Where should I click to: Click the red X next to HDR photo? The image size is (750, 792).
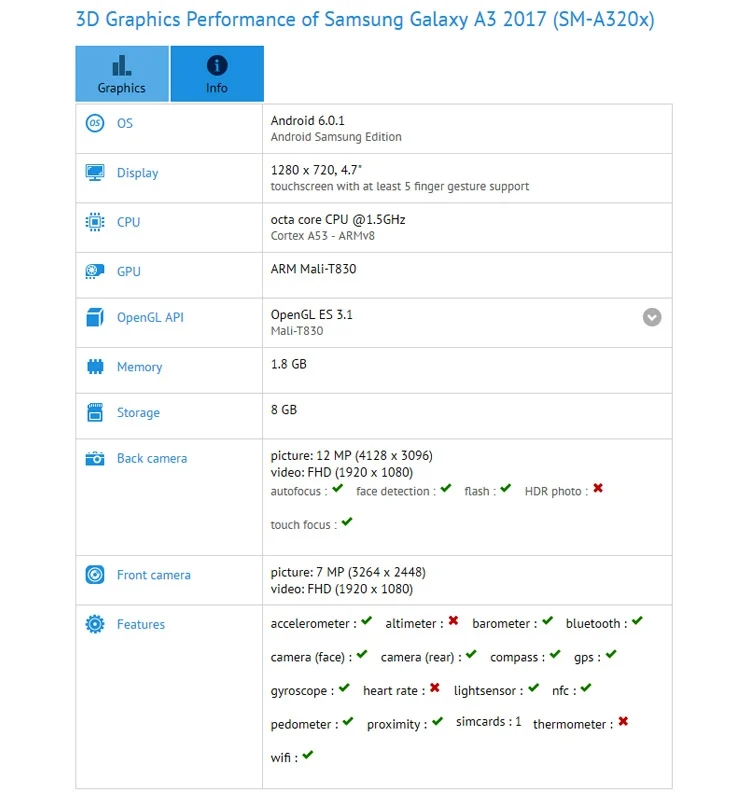[598, 488]
